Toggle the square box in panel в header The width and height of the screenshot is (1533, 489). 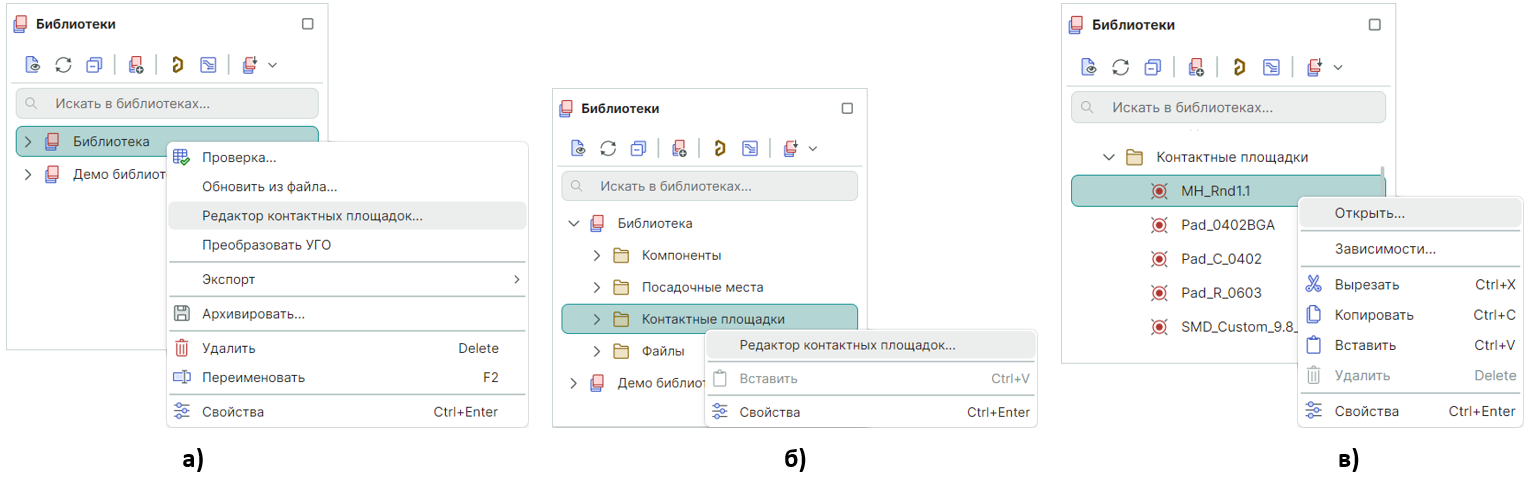click(1375, 25)
